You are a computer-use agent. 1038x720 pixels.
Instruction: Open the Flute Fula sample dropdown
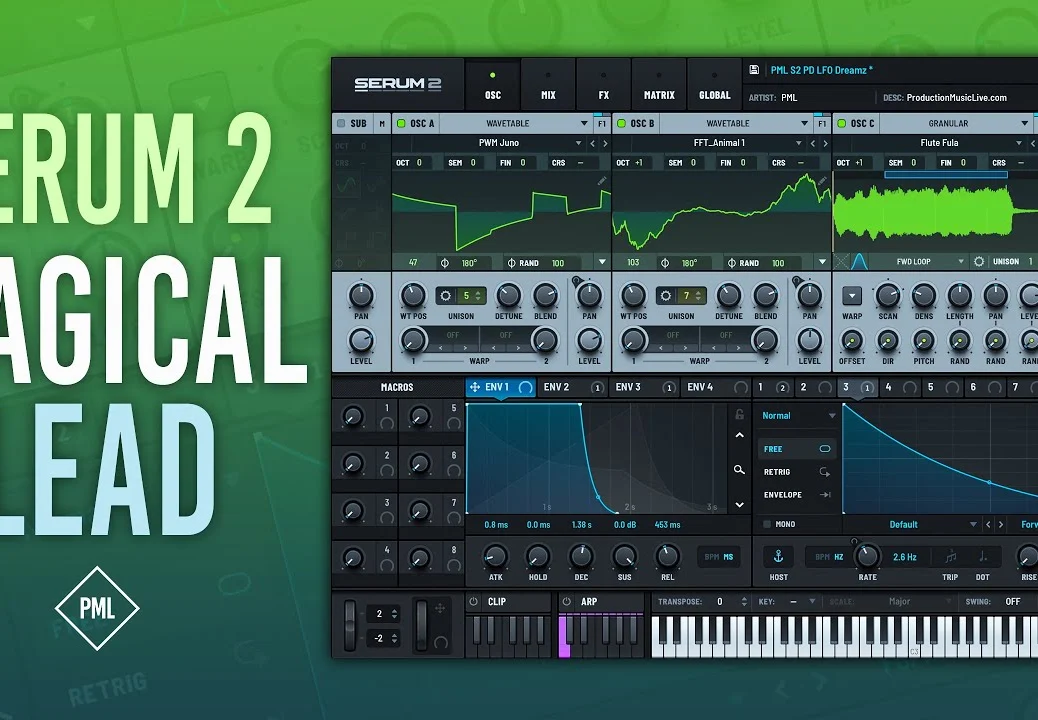(940, 143)
